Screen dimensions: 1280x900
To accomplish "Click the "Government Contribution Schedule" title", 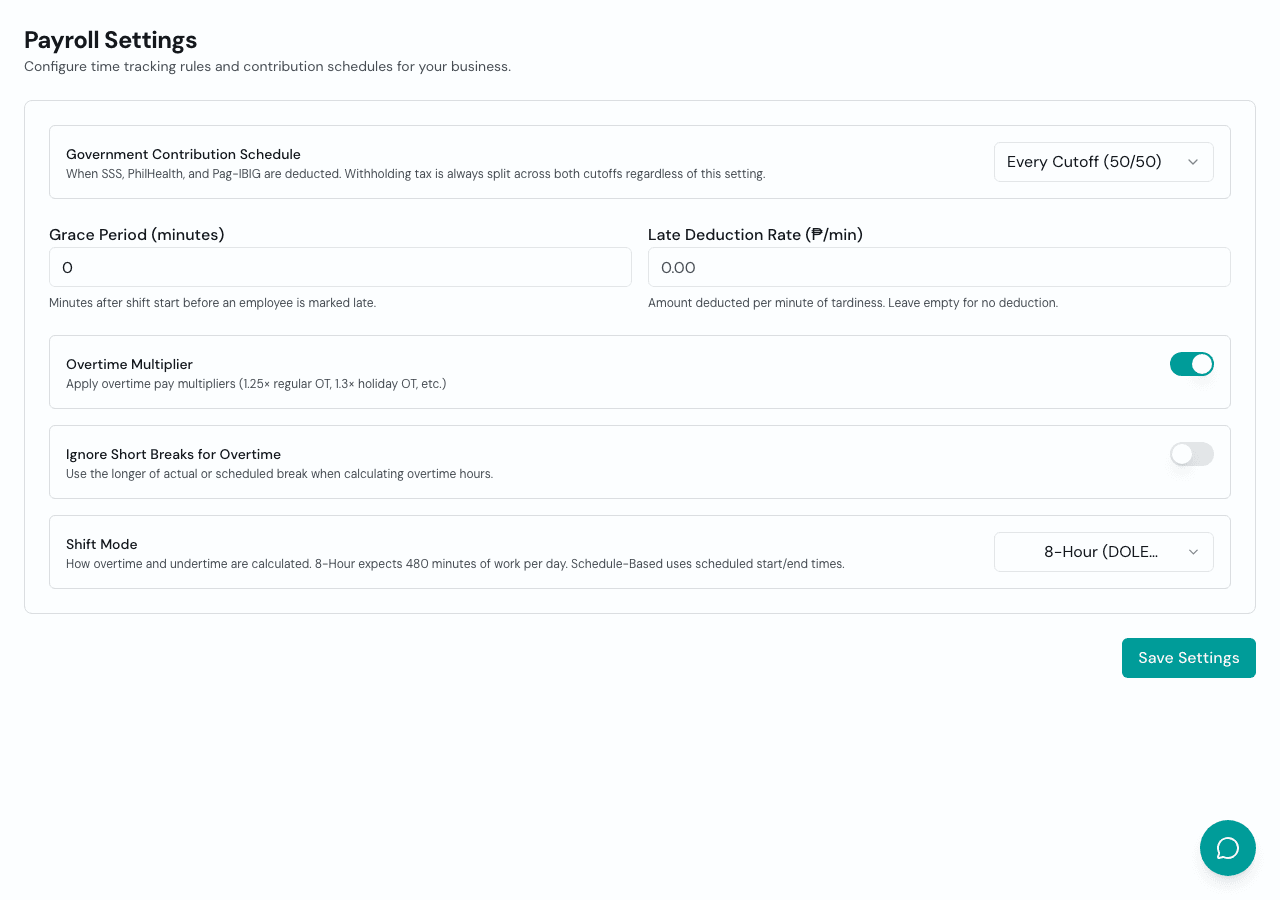I will click(183, 154).
